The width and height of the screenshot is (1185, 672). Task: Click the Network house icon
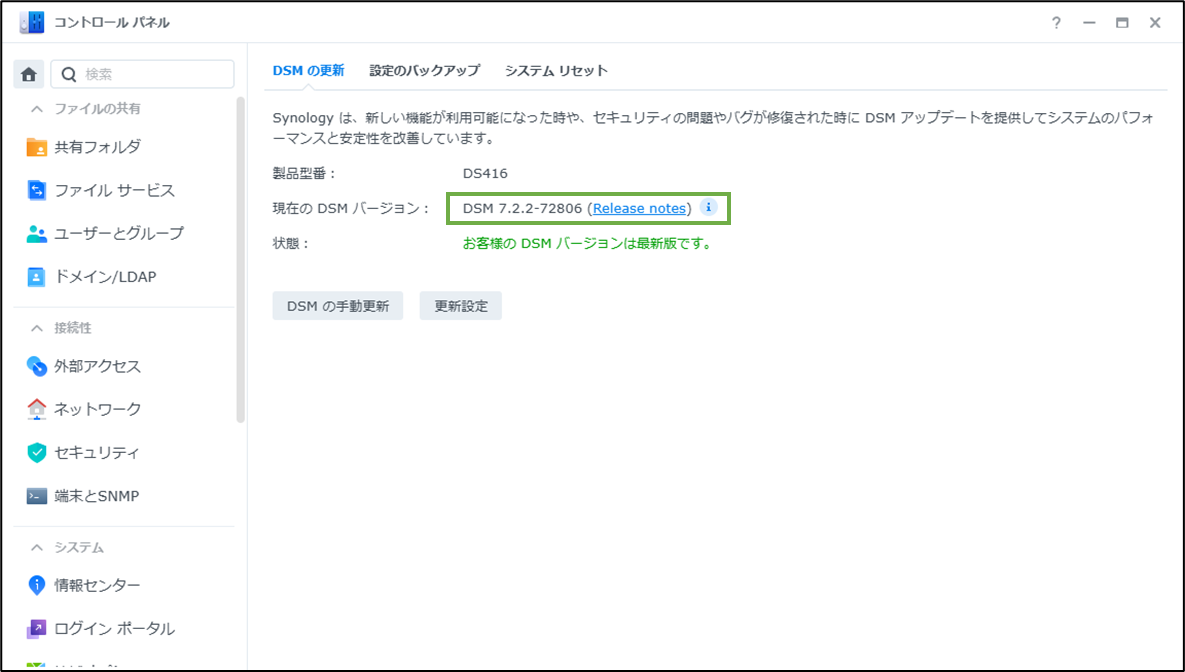(36, 409)
